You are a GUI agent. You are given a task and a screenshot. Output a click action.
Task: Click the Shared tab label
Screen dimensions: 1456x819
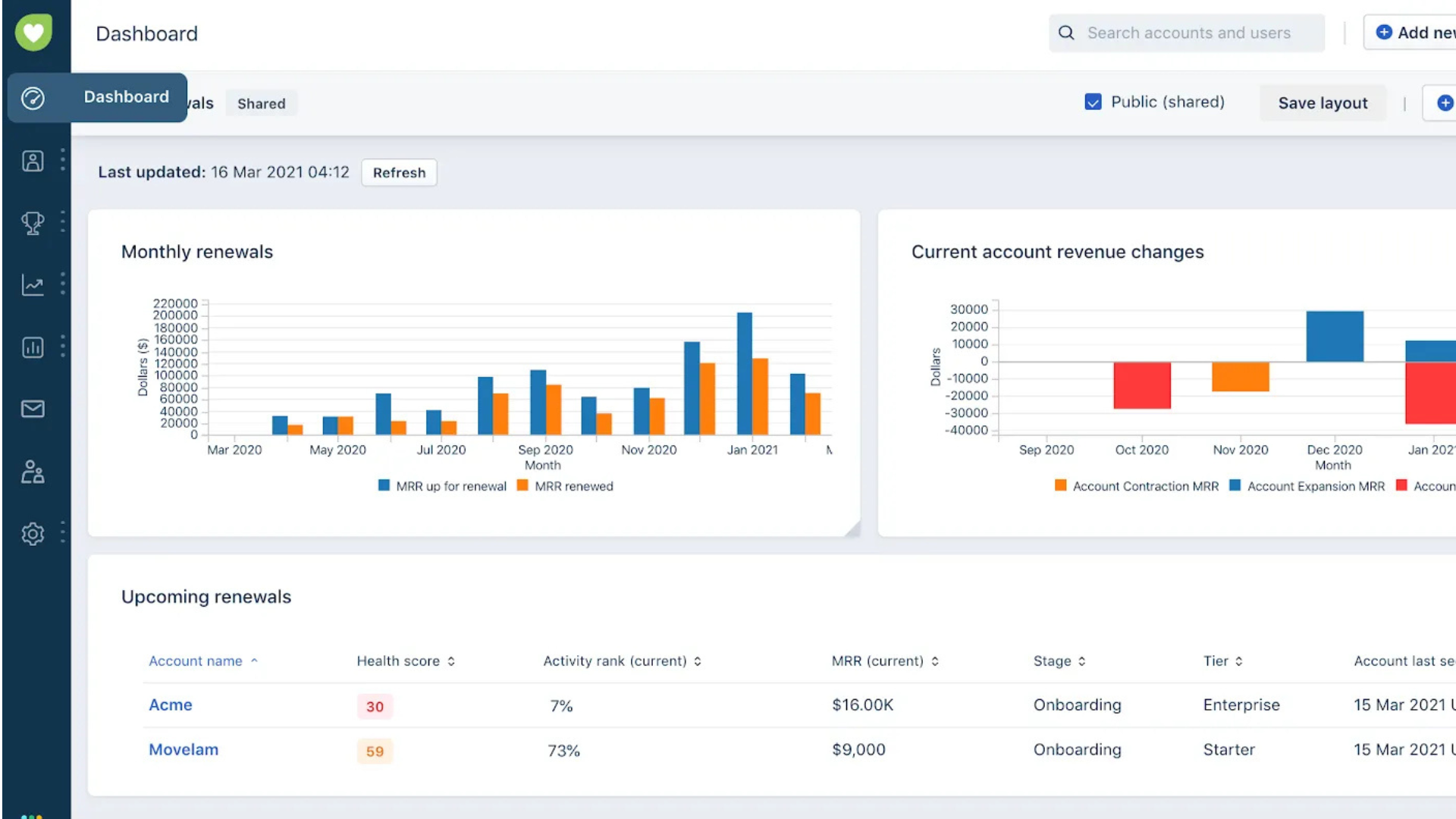point(261,104)
